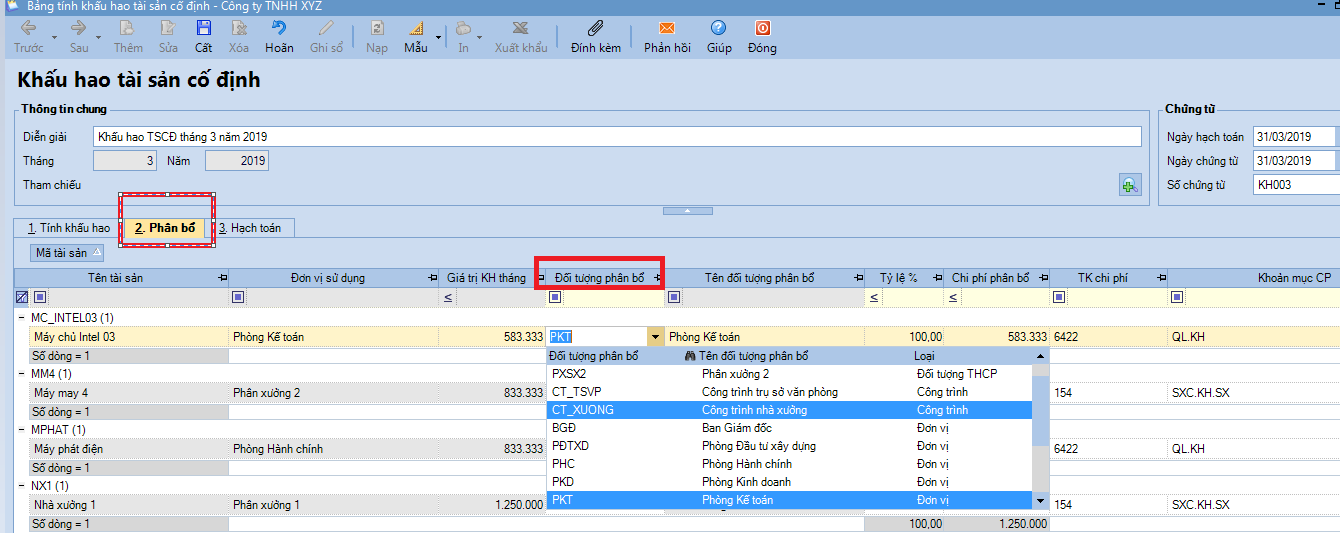This screenshot has width=1340, height=533.
Task: Choose PHC Phòng Hành chính option
Action: tap(790, 464)
